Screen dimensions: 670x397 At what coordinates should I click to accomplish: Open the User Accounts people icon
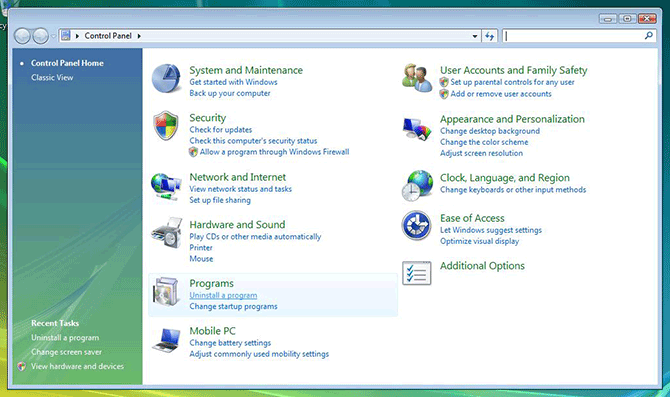click(417, 78)
